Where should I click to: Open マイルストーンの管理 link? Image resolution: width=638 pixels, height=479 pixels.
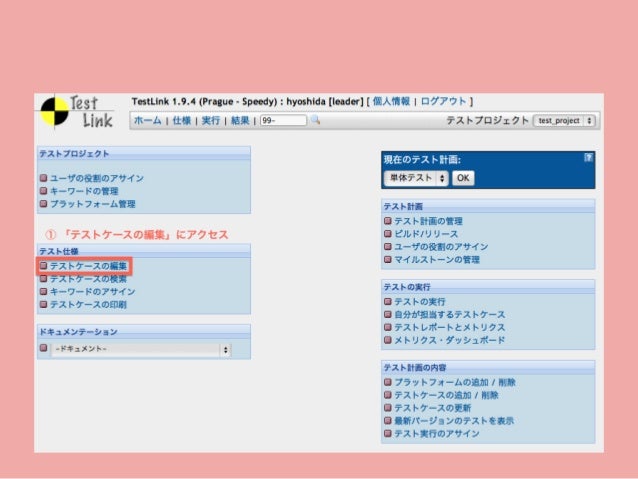(437, 260)
